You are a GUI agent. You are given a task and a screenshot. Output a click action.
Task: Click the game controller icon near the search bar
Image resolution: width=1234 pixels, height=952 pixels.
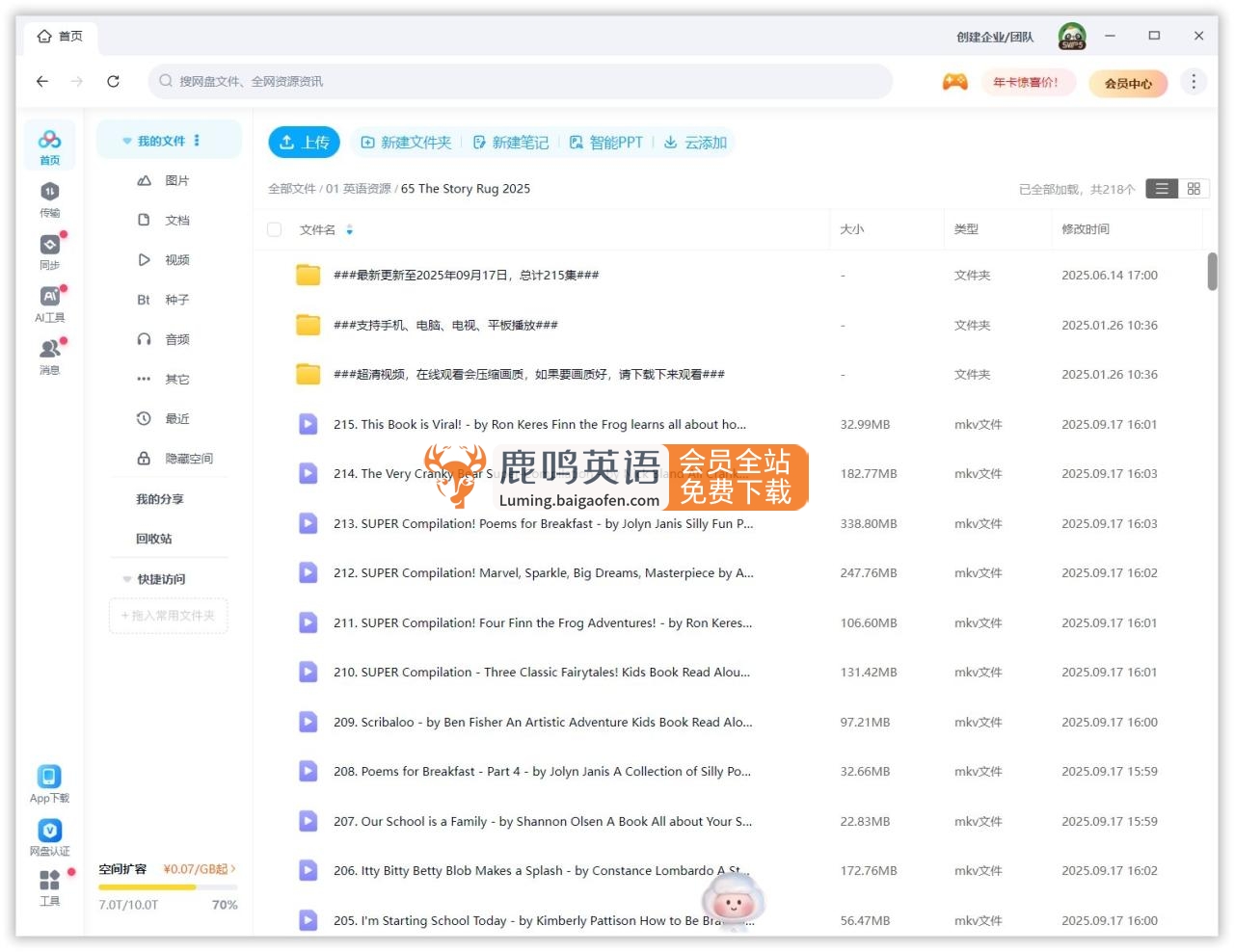[x=954, y=82]
